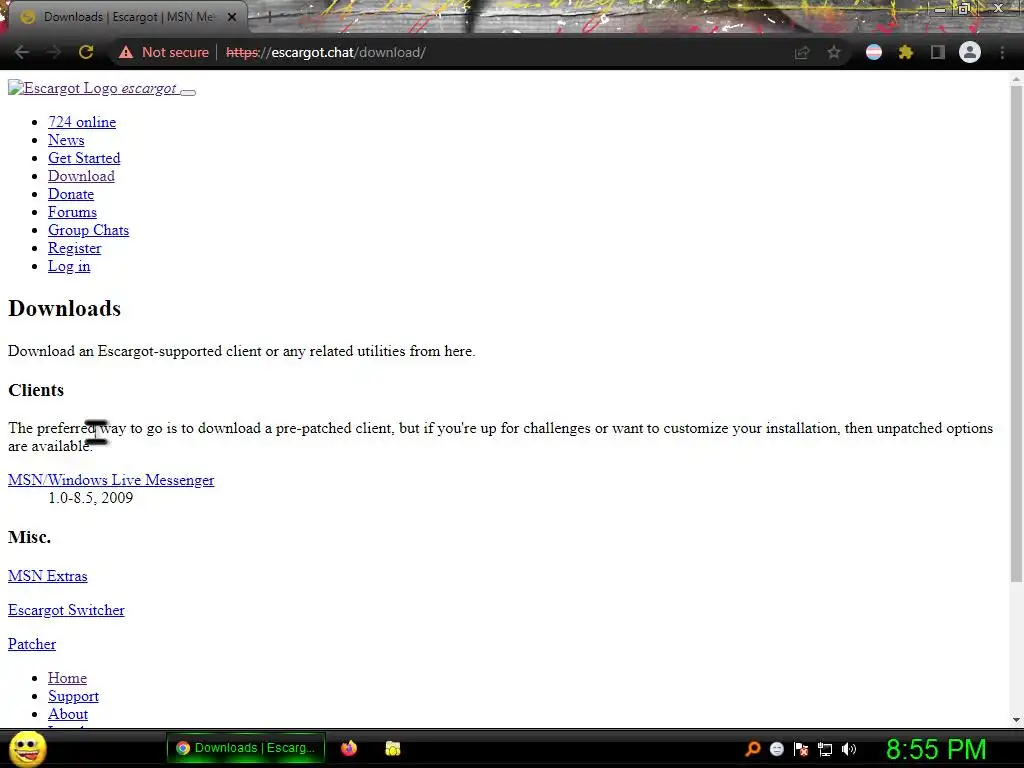Open the MSN Extras link
The height and width of the screenshot is (768, 1024).
tap(48, 576)
